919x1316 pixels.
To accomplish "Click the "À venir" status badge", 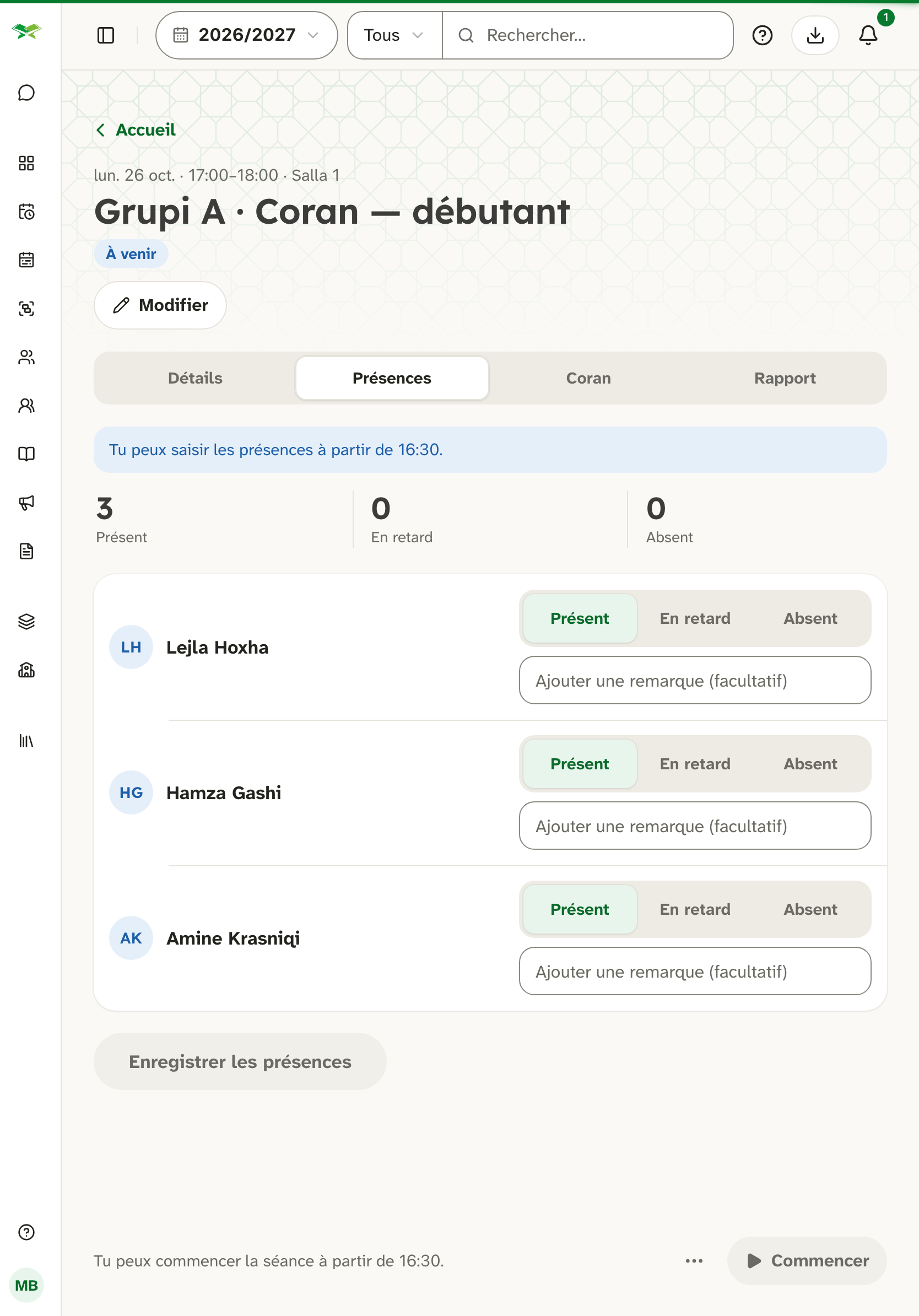I will (x=131, y=254).
